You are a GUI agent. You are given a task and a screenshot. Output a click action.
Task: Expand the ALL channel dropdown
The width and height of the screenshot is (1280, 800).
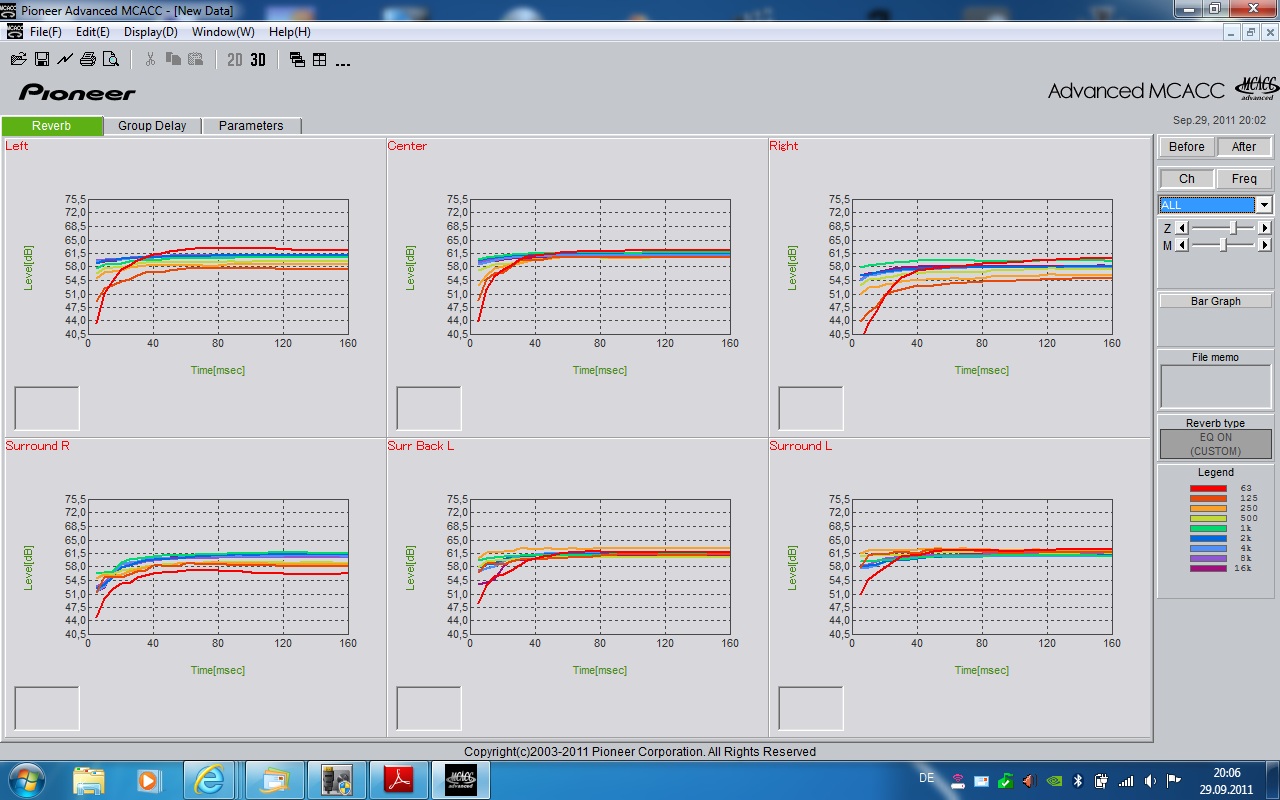[1264, 205]
